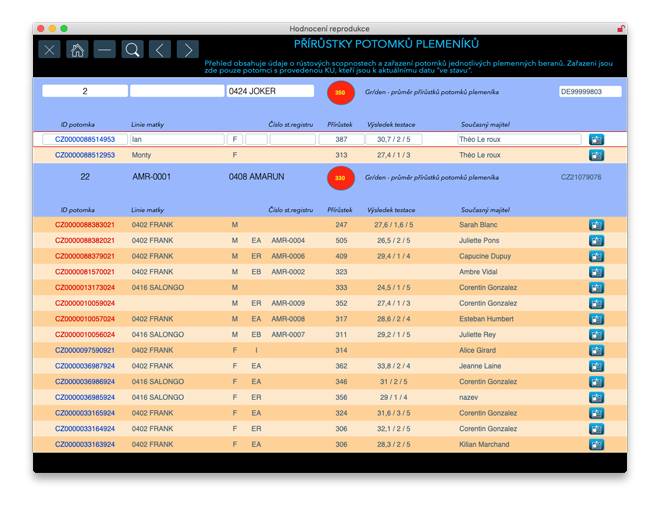
Task: Click the red 350 circle indicator
Action: tap(340, 92)
